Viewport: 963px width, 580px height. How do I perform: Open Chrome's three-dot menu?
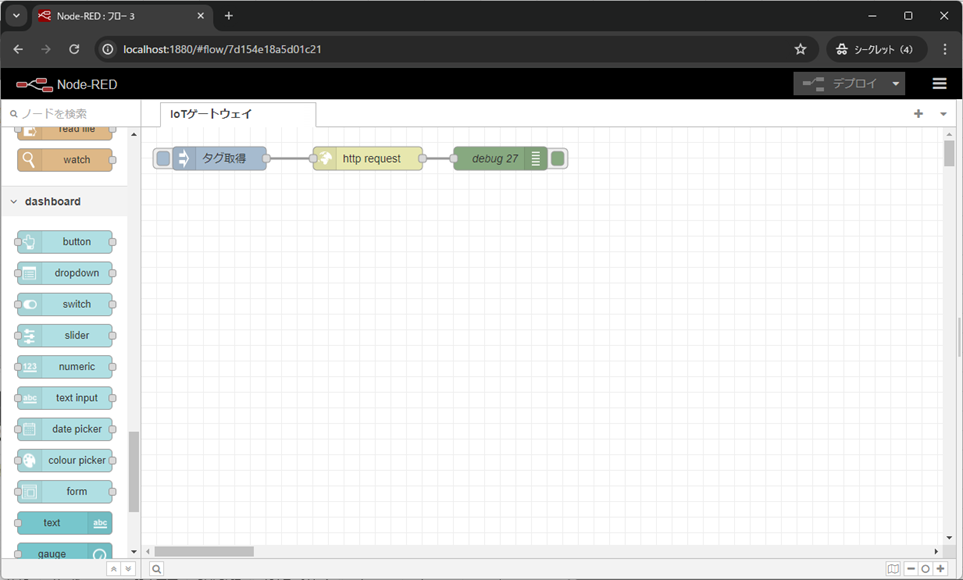tap(945, 49)
